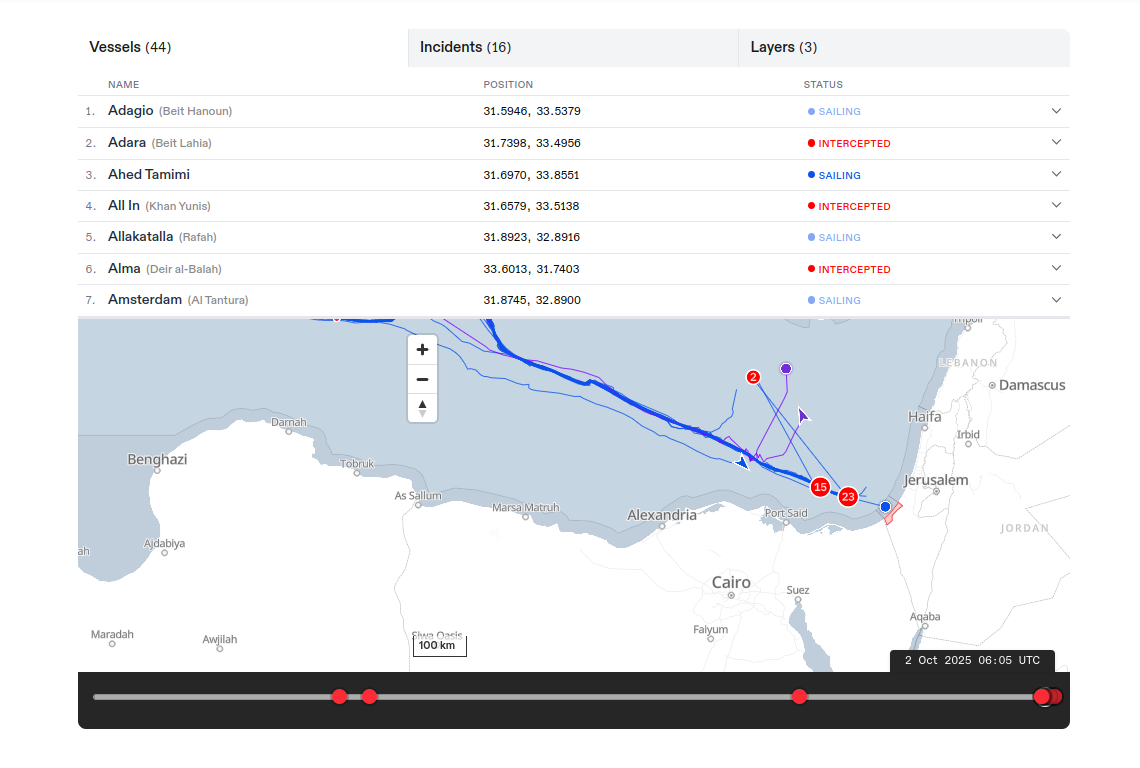Click the Allakatalla vessel name
The height and width of the screenshot is (768, 1140).
click(140, 237)
